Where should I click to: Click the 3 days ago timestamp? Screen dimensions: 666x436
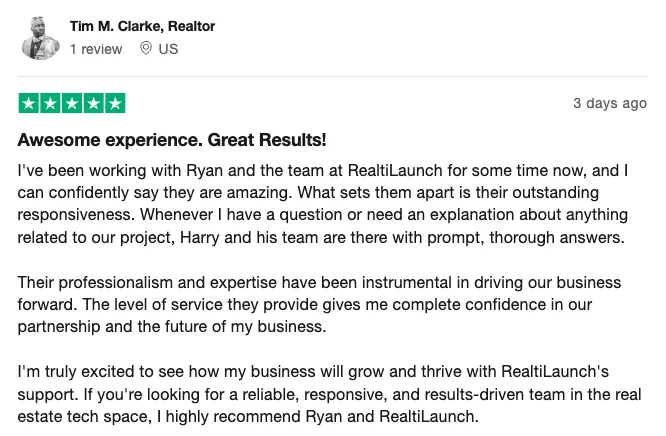(x=610, y=103)
